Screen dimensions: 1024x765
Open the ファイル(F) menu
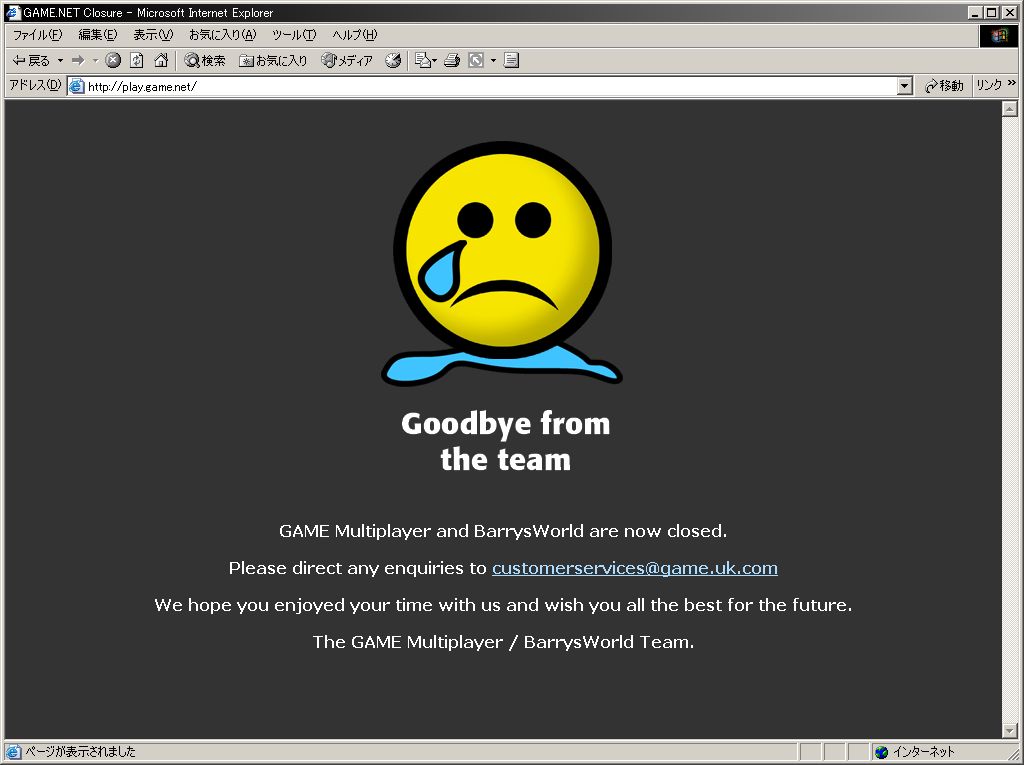coord(38,35)
